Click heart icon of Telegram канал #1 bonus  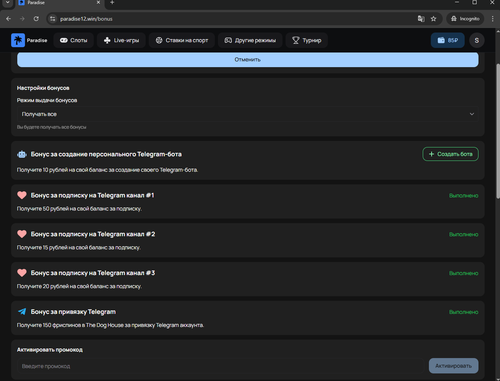click(22, 195)
